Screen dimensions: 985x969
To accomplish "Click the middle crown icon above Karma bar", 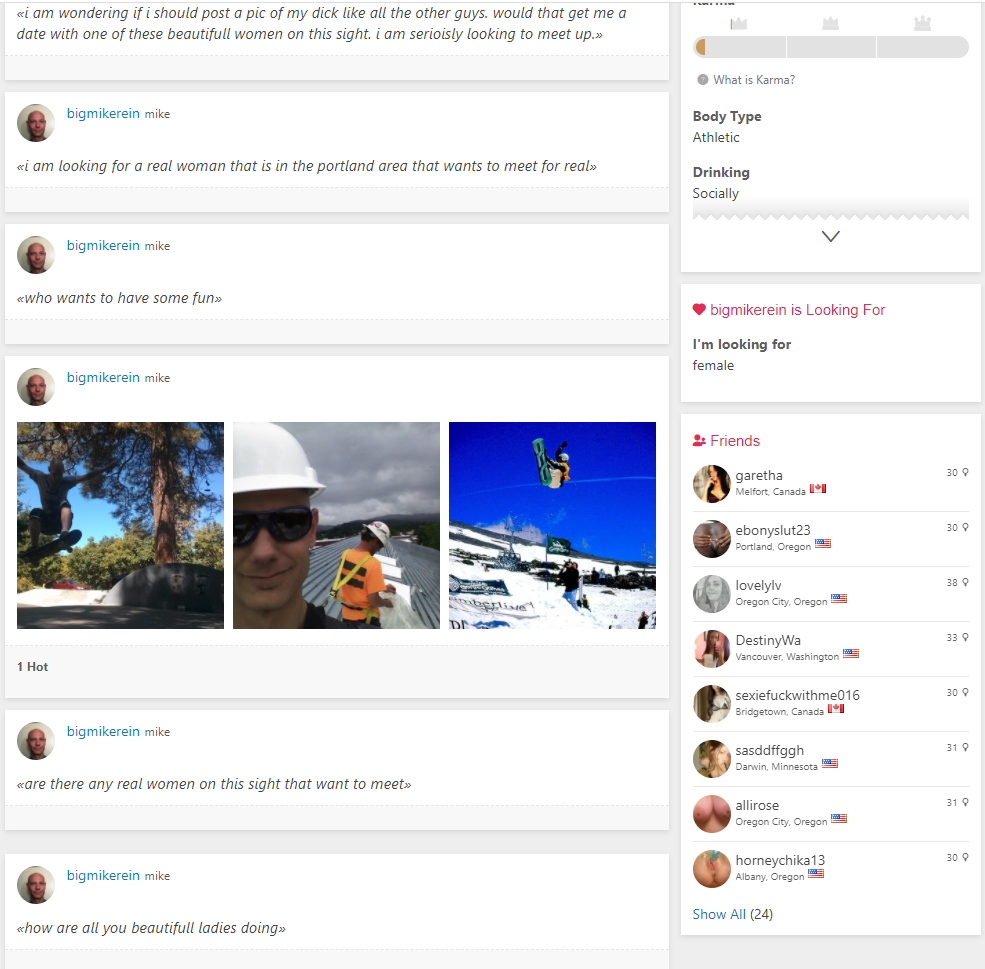I will [x=830, y=24].
